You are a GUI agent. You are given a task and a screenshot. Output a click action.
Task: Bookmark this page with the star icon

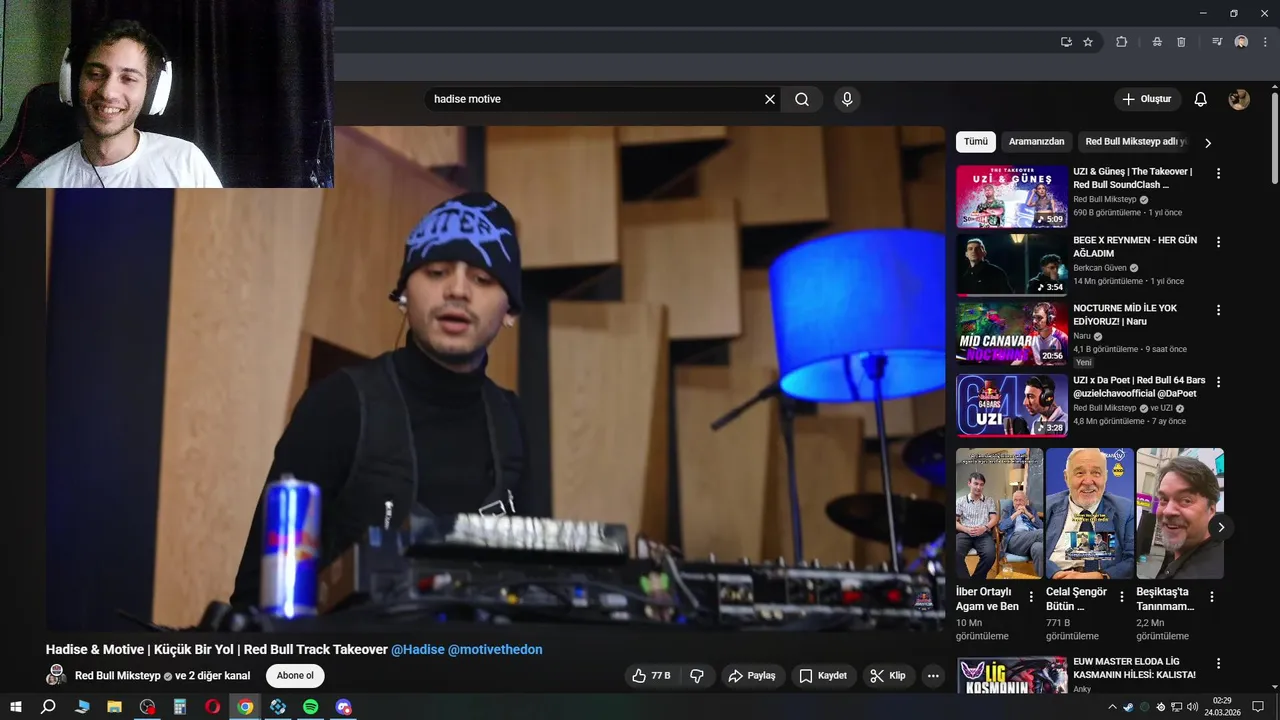click(x=1088, y=42)
